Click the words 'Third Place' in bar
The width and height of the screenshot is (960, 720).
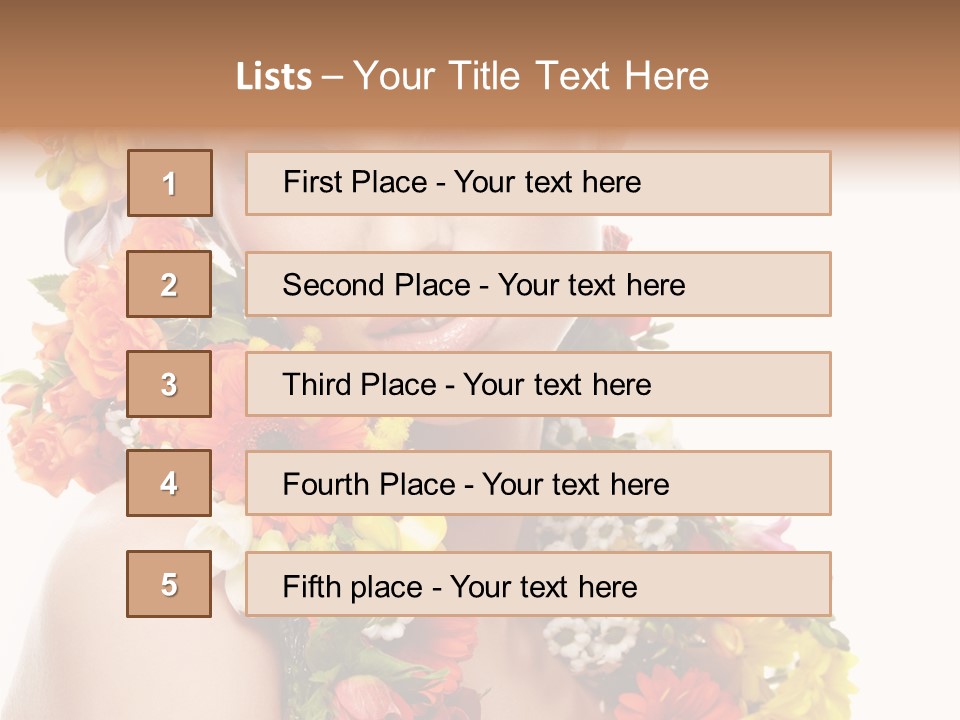(359, 384)
